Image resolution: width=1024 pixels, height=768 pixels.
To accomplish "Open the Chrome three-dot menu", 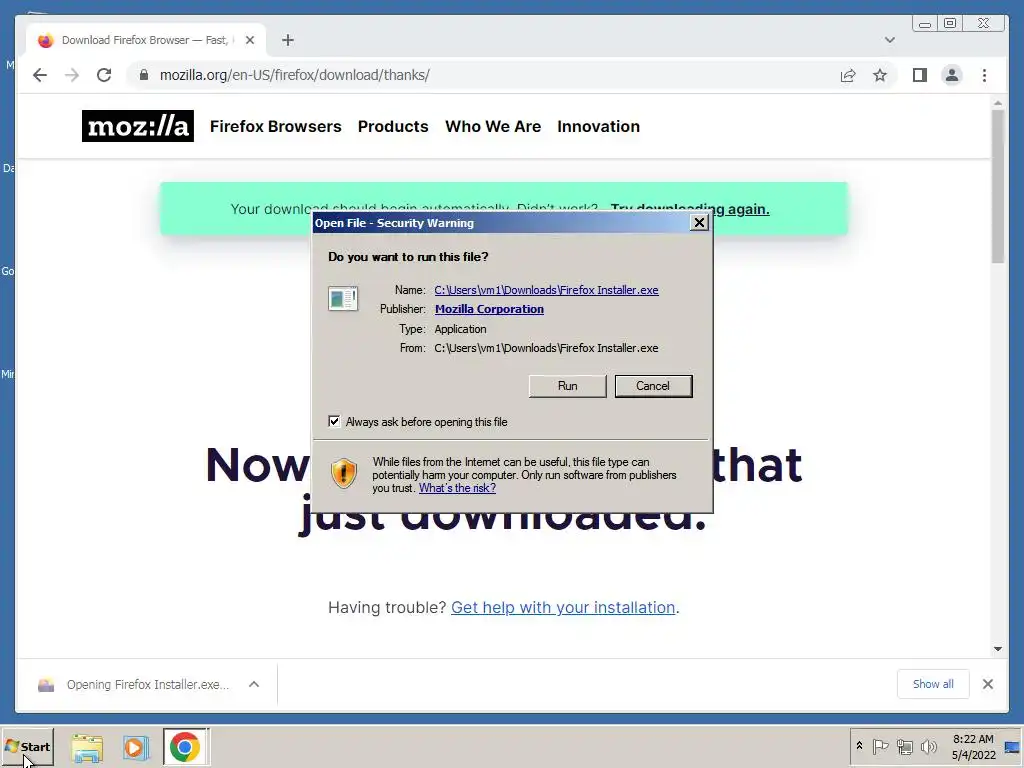I will click(984, 75).
